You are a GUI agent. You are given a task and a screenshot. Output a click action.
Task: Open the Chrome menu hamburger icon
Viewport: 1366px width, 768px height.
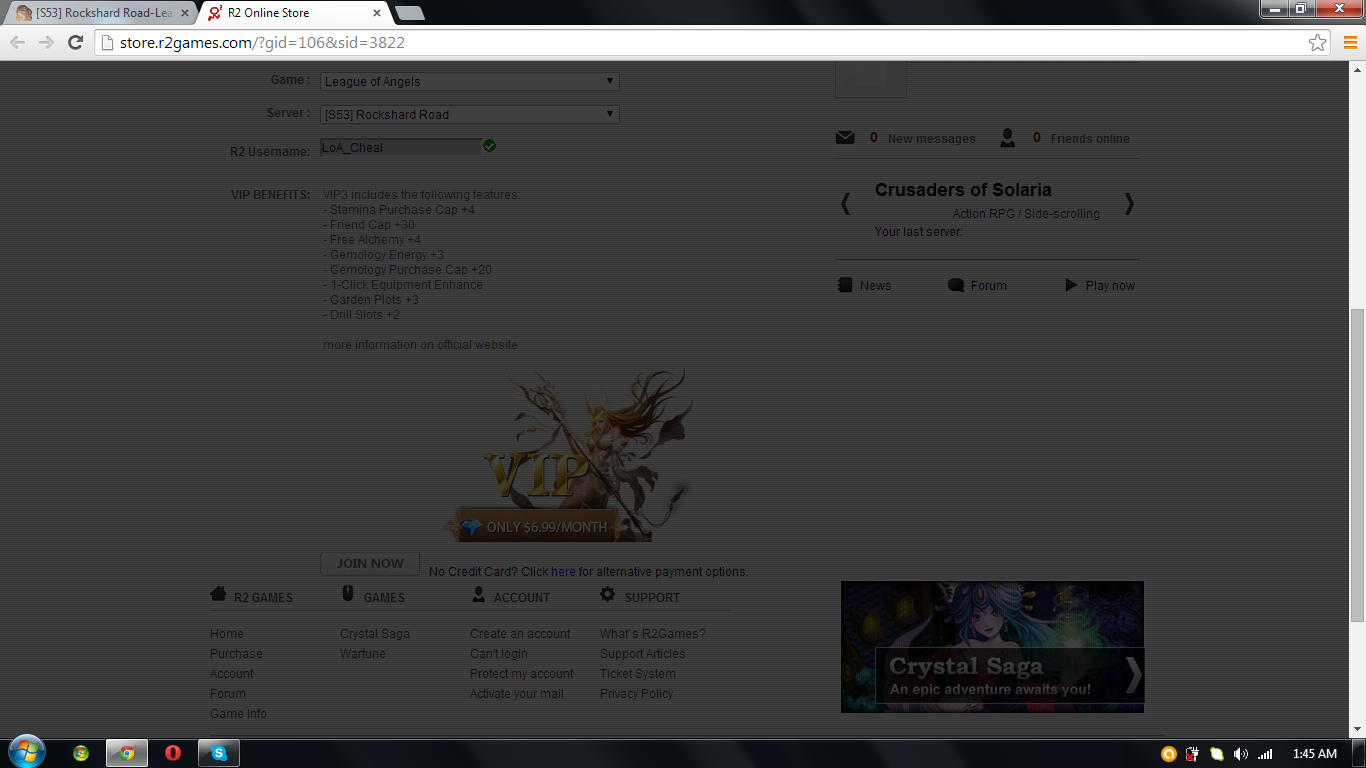tap(1350, 42)
